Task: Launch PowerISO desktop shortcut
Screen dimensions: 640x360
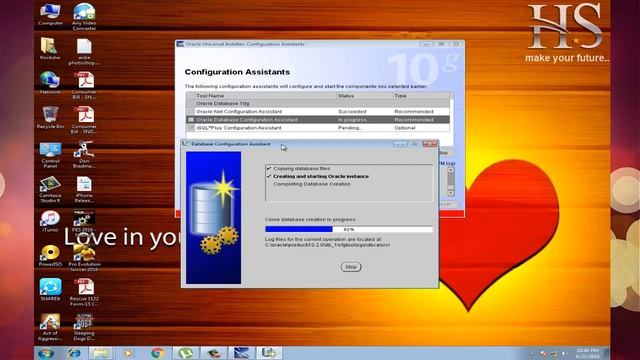Action: (x=50, y=256)
